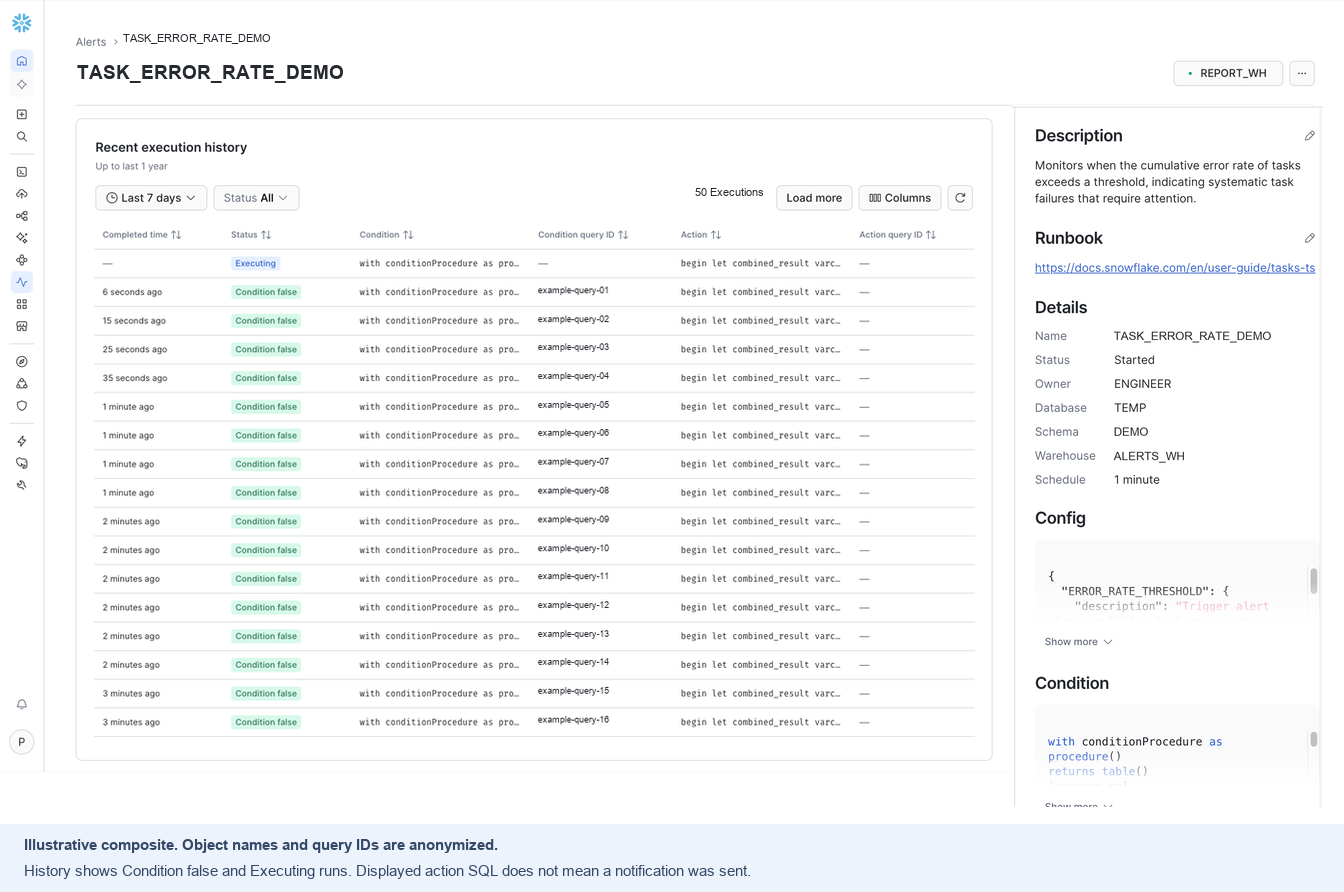Go to Home via the house icon
This screenshot has width=1344, height=892.
pos(22,61)
